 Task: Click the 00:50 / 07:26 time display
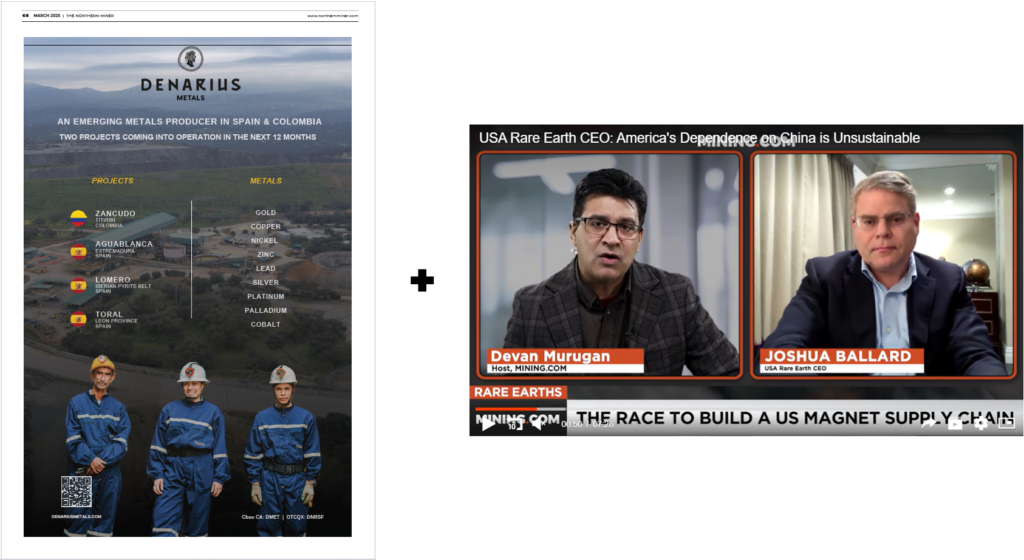click(x=588, y=424)
